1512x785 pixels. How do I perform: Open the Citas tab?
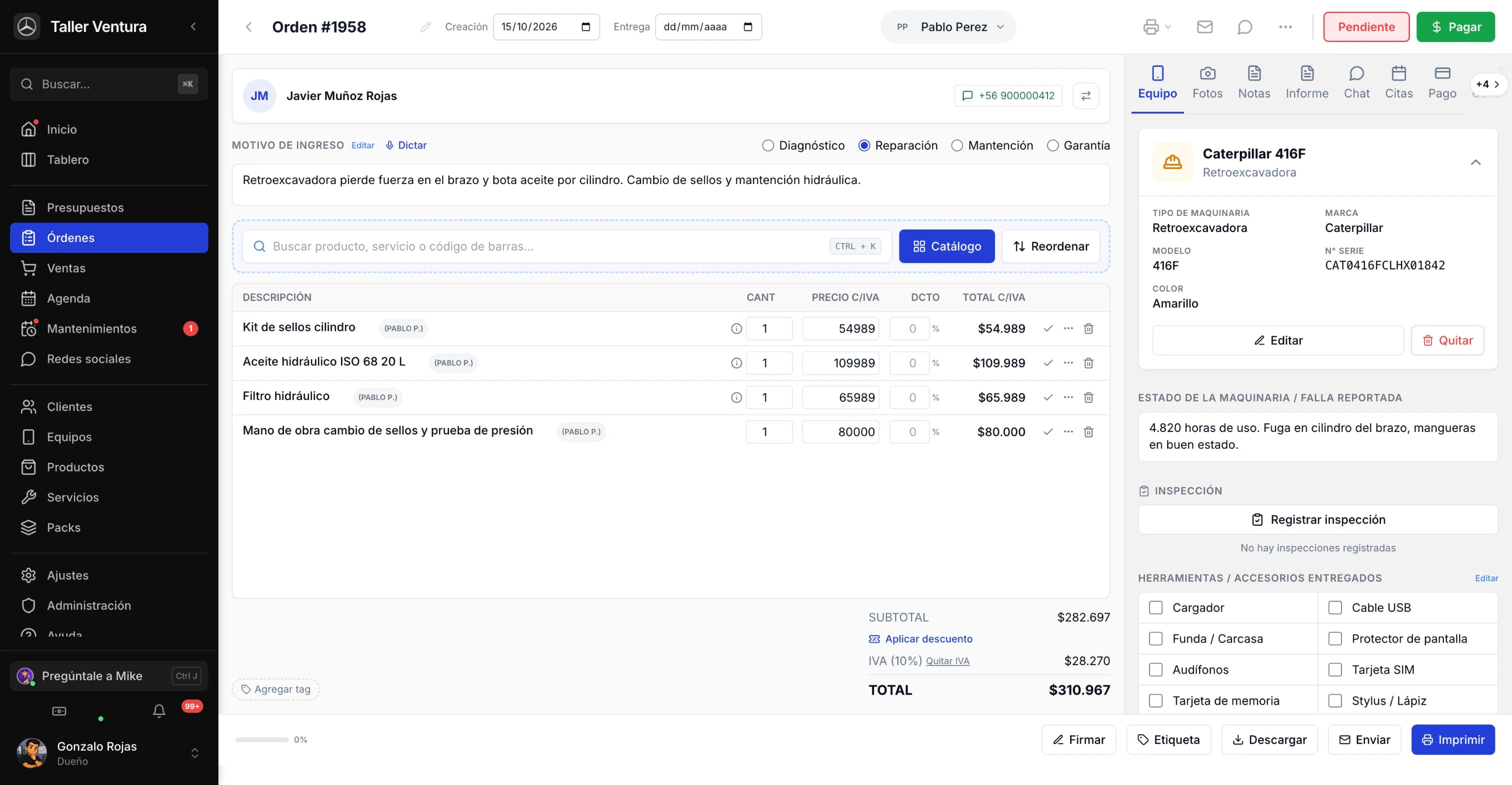1398,83
